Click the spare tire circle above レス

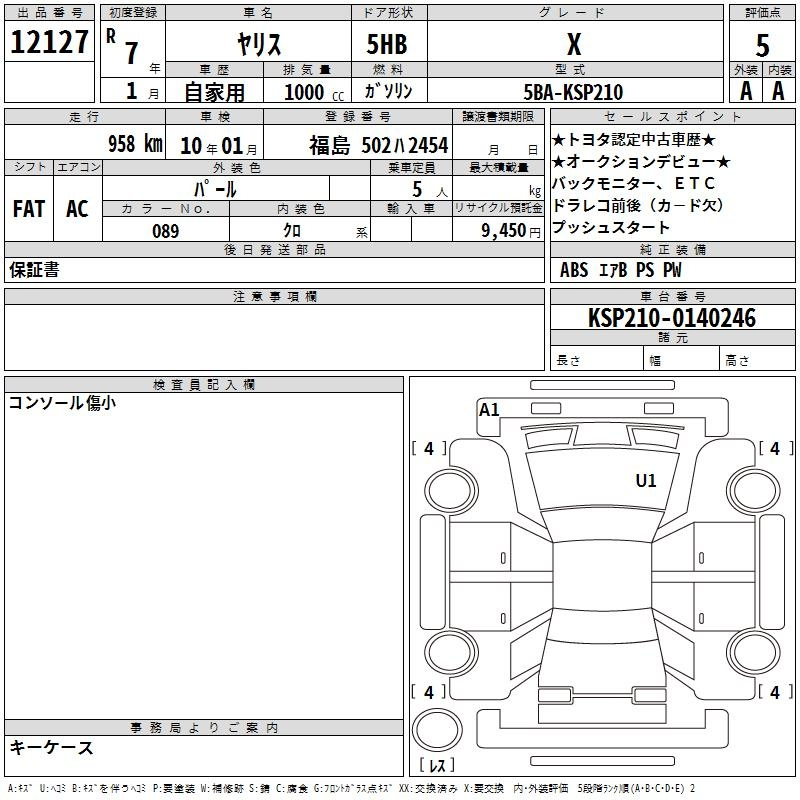(437, 730)
